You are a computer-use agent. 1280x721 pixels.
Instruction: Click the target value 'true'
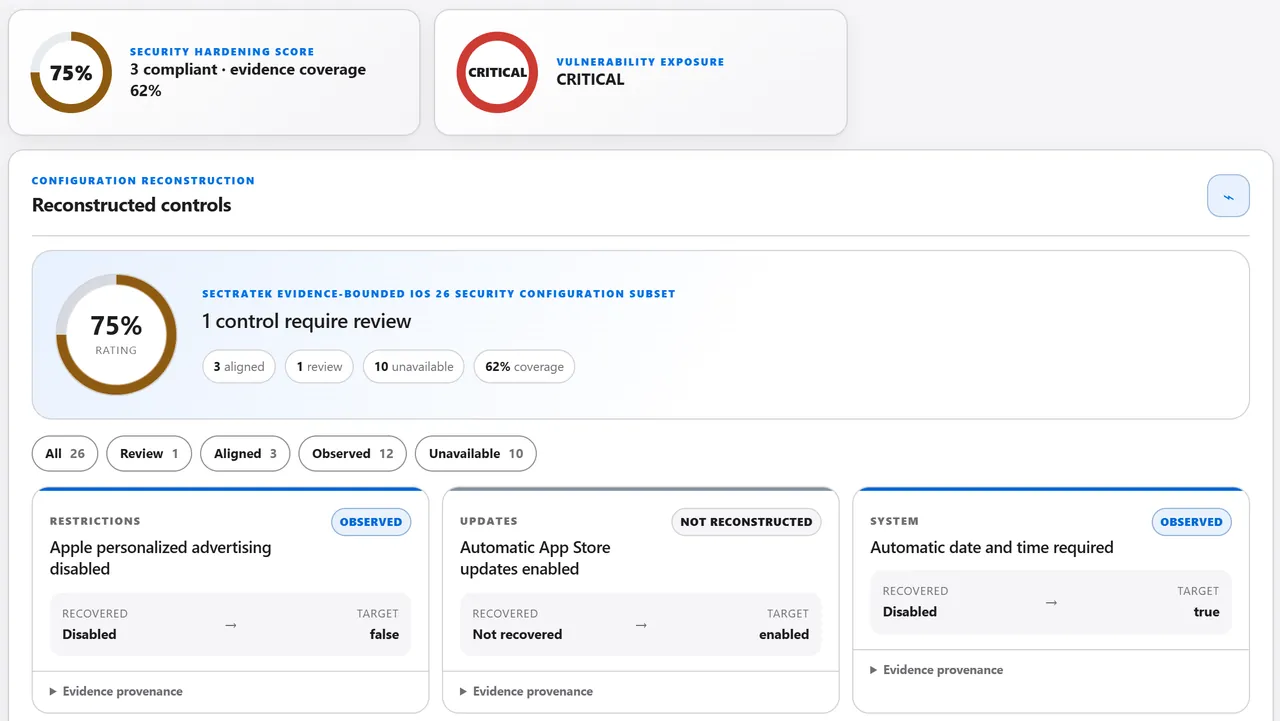1207,612
